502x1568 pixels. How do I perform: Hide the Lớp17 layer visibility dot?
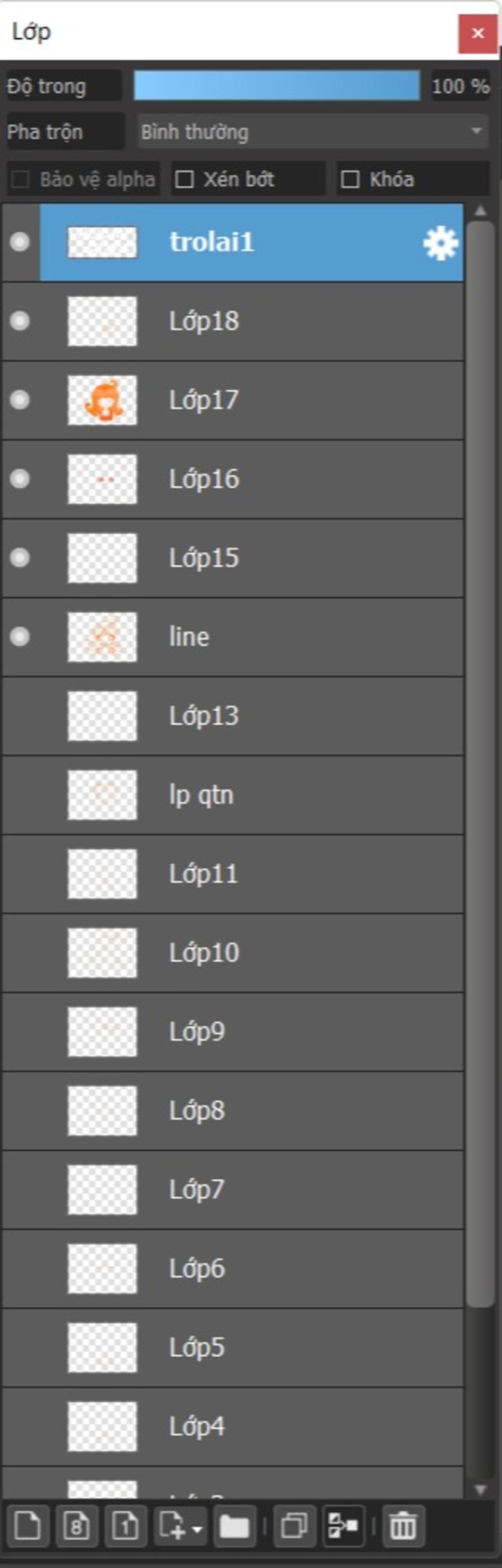tap(20, 400)
